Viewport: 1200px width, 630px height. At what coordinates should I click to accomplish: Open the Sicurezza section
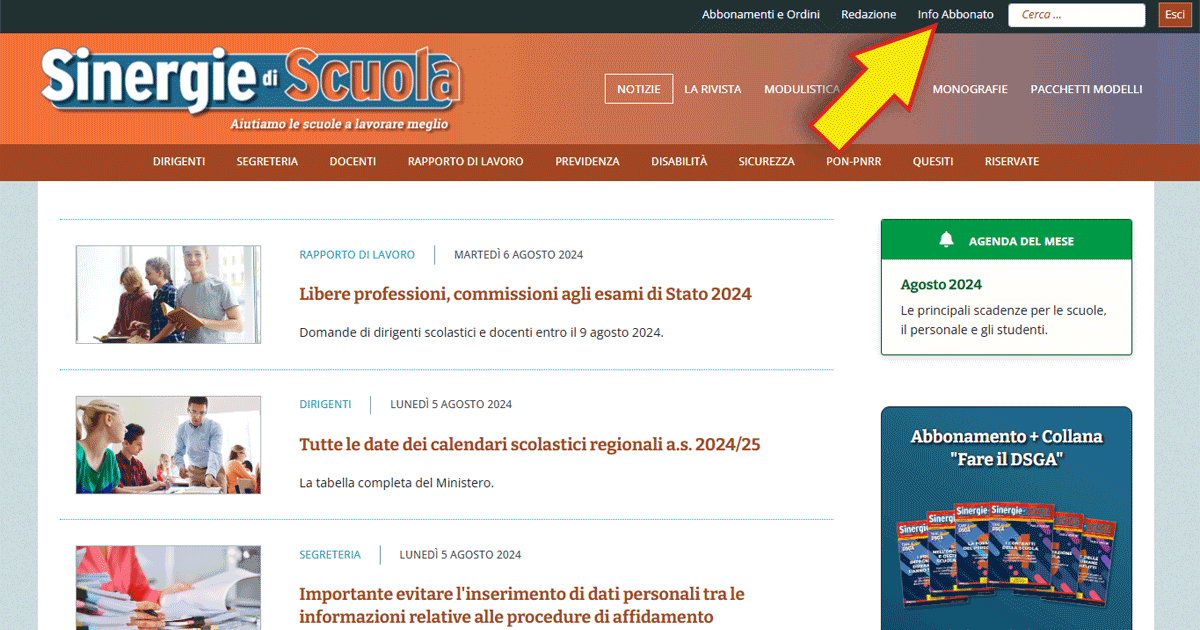[x=767, y=161]
